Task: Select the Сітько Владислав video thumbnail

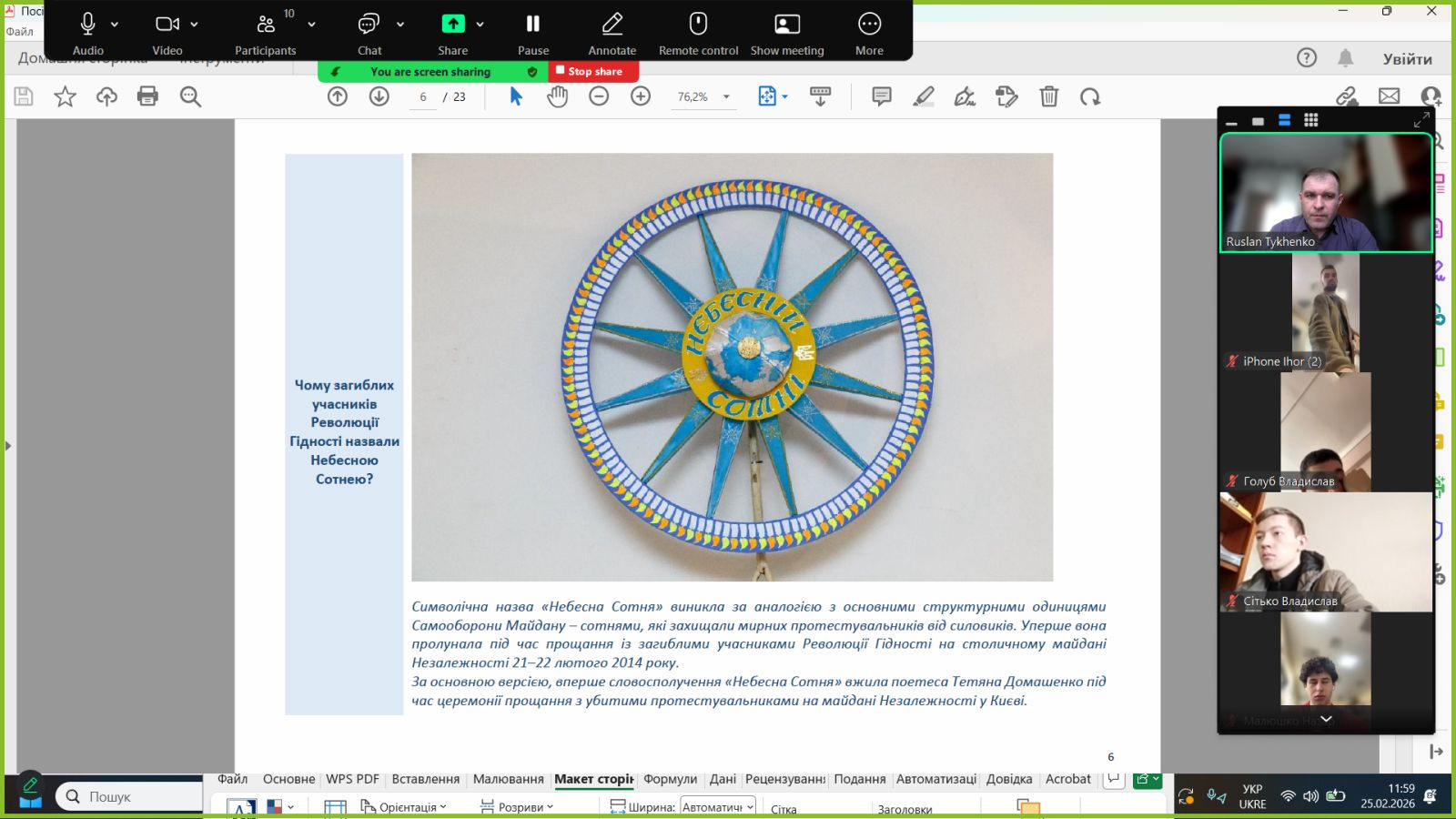Action: [1326, 551]
